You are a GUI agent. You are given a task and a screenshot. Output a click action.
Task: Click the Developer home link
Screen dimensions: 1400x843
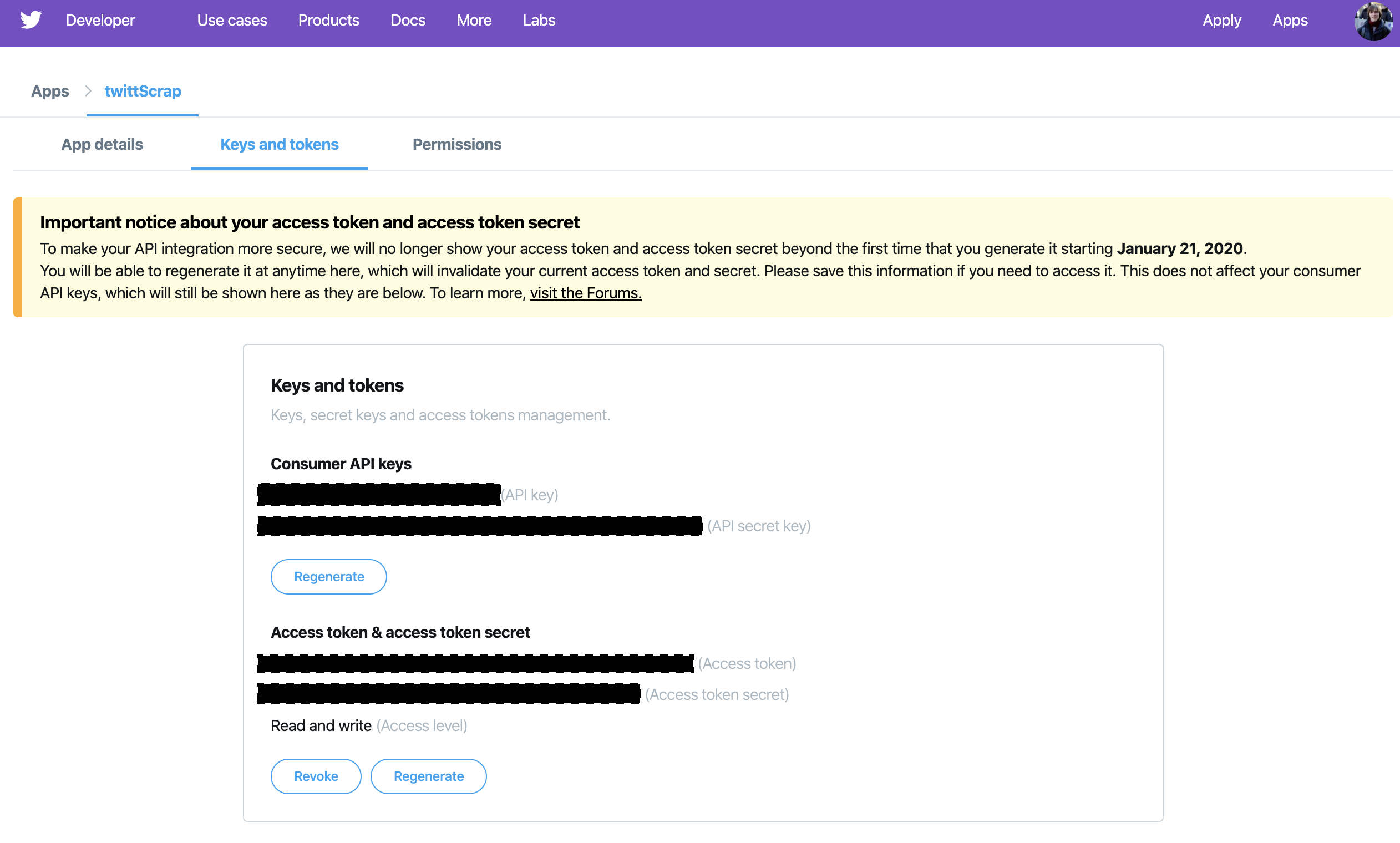pos(100,21)
